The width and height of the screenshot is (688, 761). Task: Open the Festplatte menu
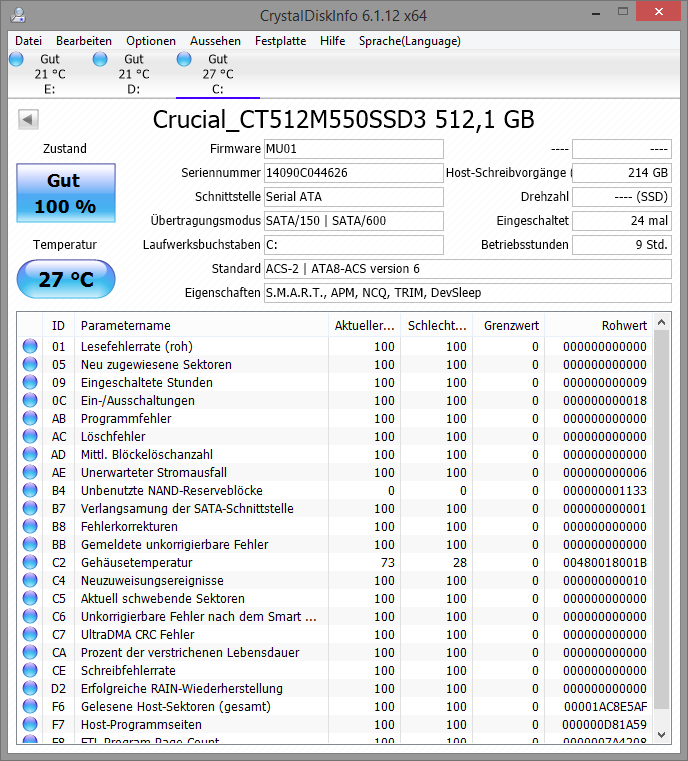click(x=280, y=41)
